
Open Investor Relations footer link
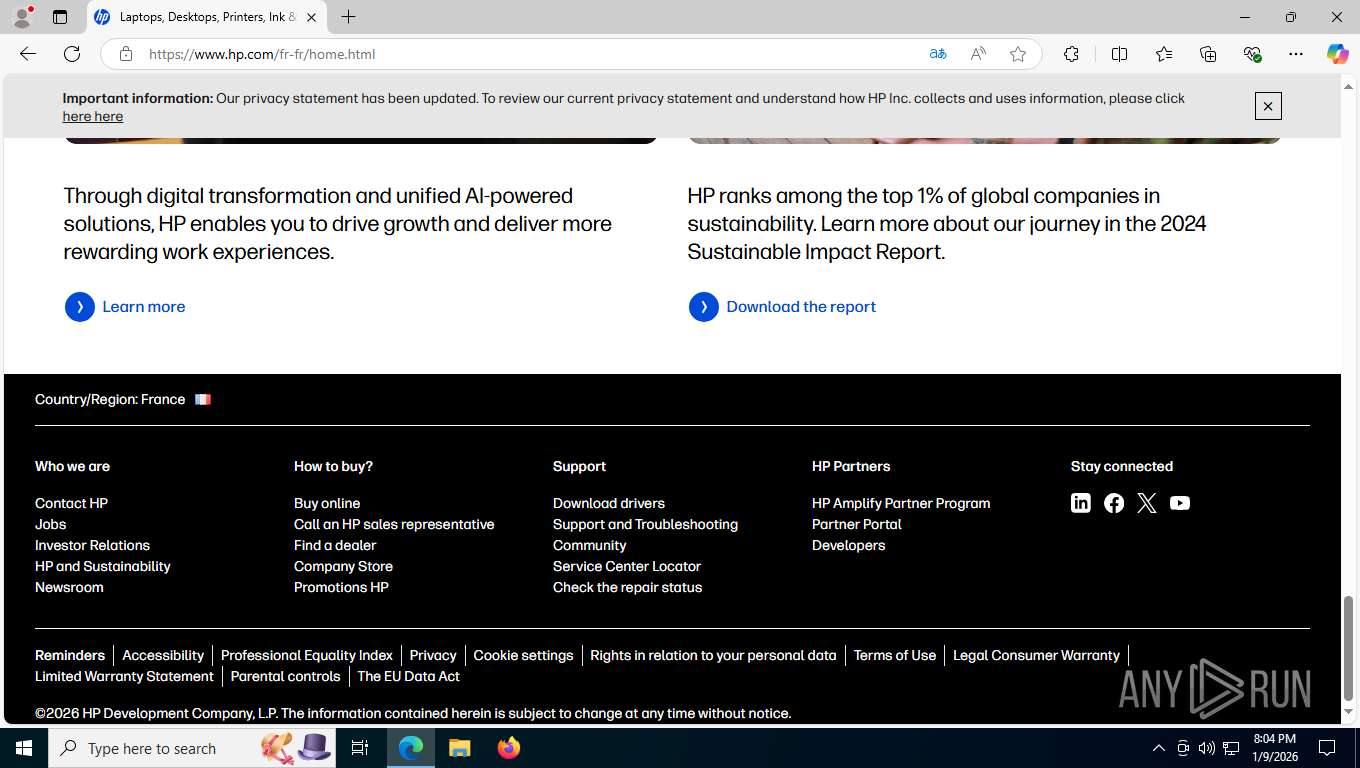click(92, 545)
